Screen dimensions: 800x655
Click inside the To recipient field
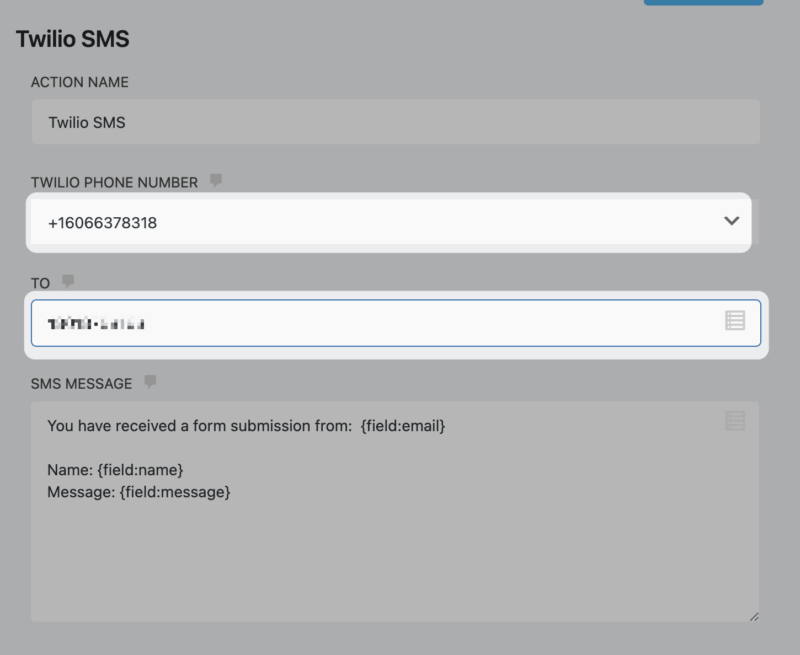[x=300, y=320]
